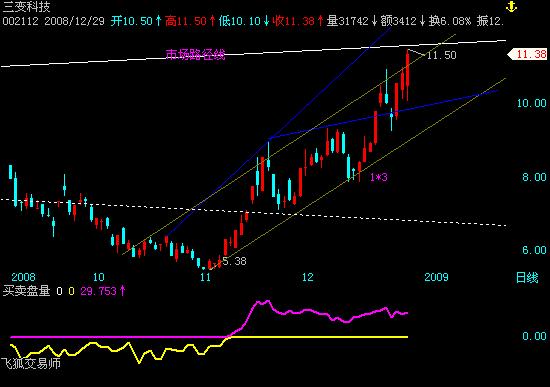This screenshot has height=387, width=550.
Task: Click the low price 低10.10 value
Action: pyautogui.click(x=244, y=21)
